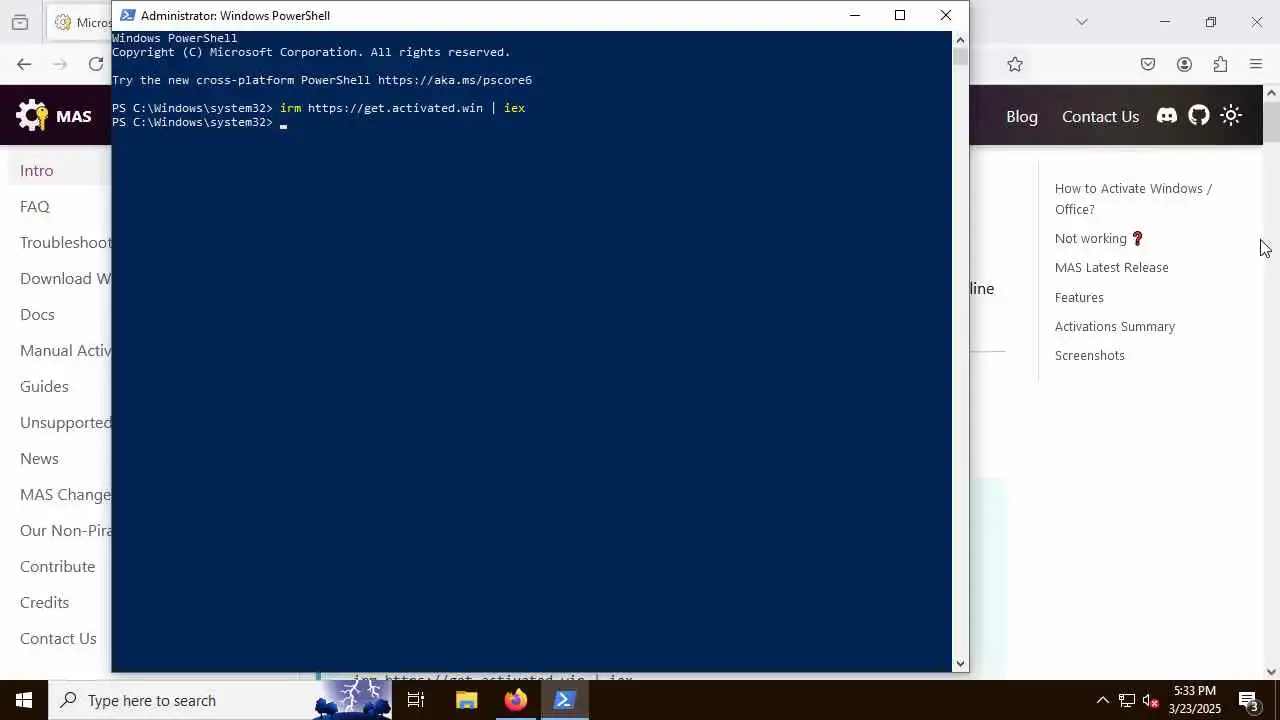Click PowerShell scrollbar down arrow
Screen dimensions: 1280x720
pyautogui.click(x=960, y=663)
